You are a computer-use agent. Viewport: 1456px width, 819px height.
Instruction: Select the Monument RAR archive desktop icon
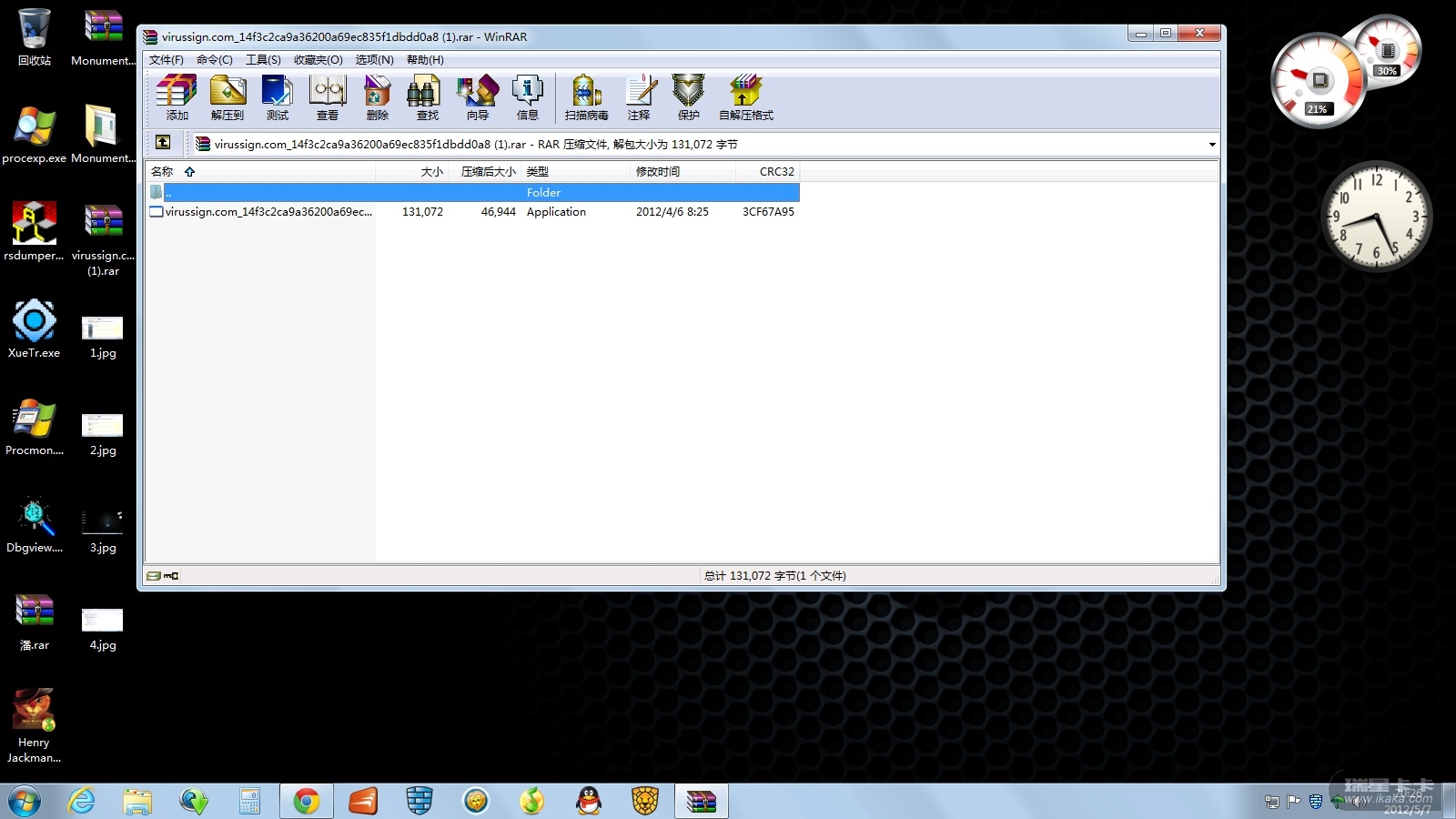tap(103, 37)
